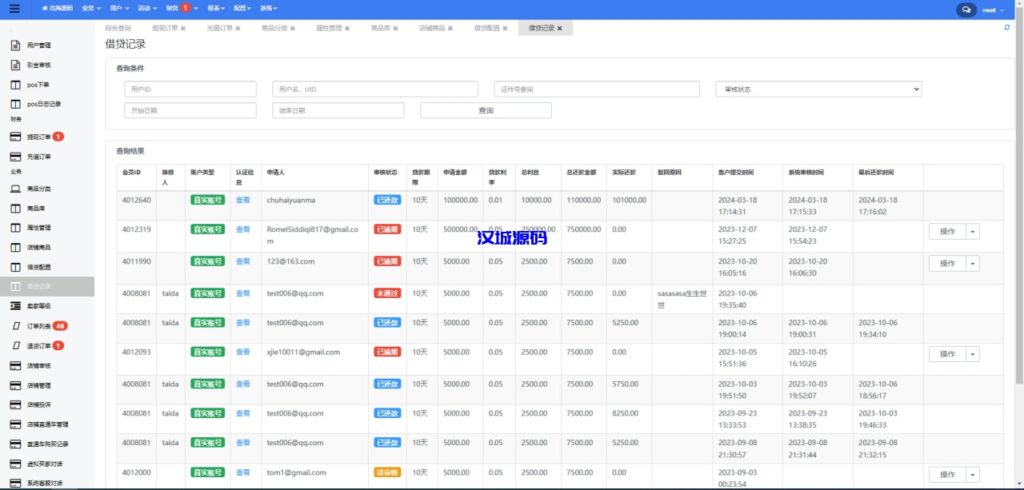Click the 借贷配置 sidebar icon
1024x490 pixels.
coord(16,267)
